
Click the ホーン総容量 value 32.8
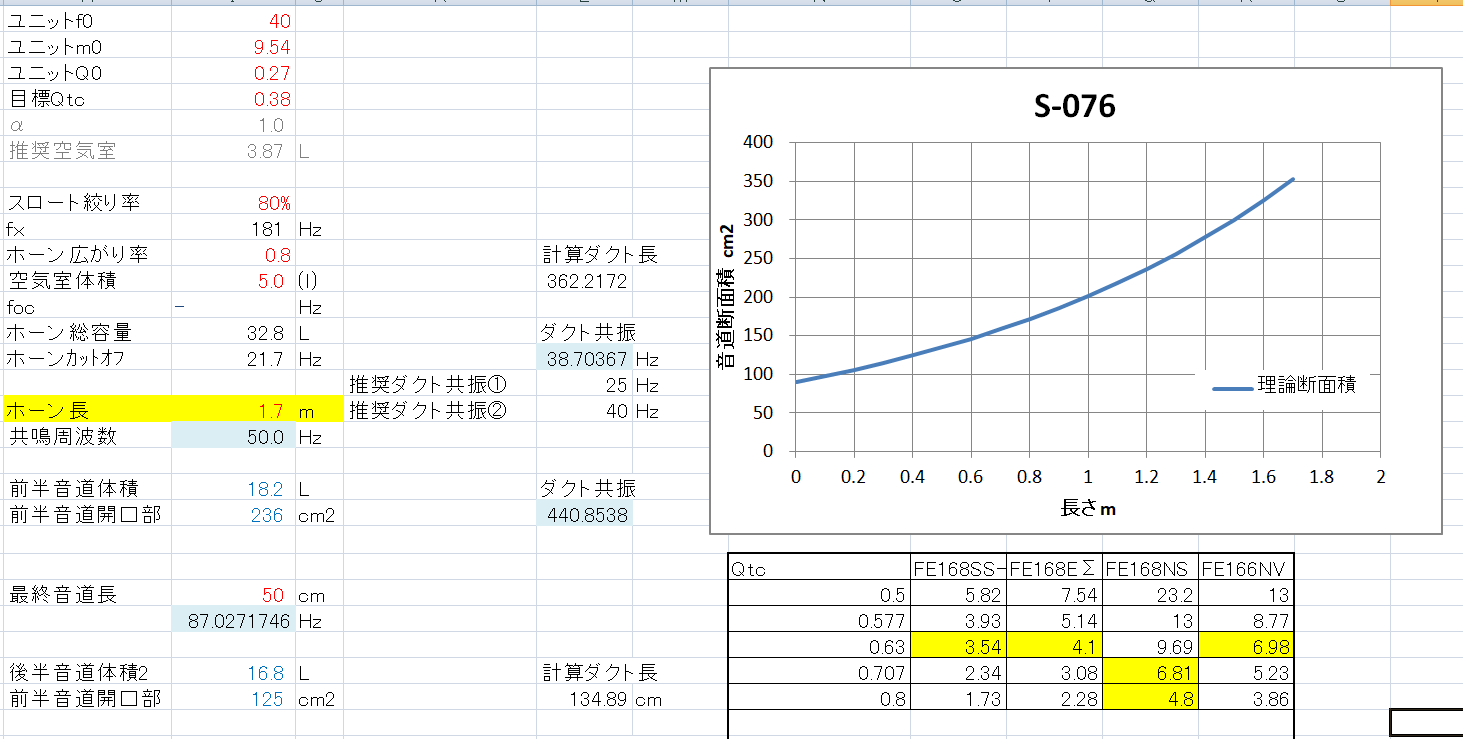pyautogui.click(x=233, y=333)
